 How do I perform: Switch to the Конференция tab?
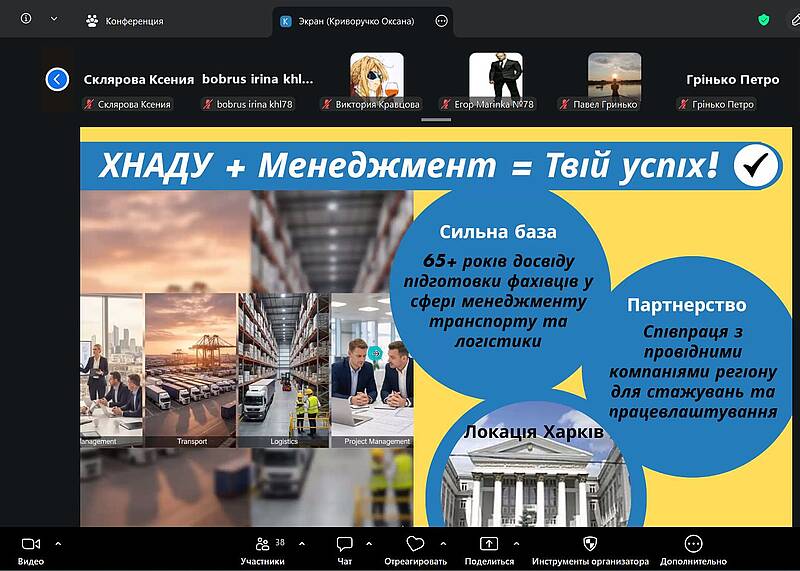click(x=125, y=20)
